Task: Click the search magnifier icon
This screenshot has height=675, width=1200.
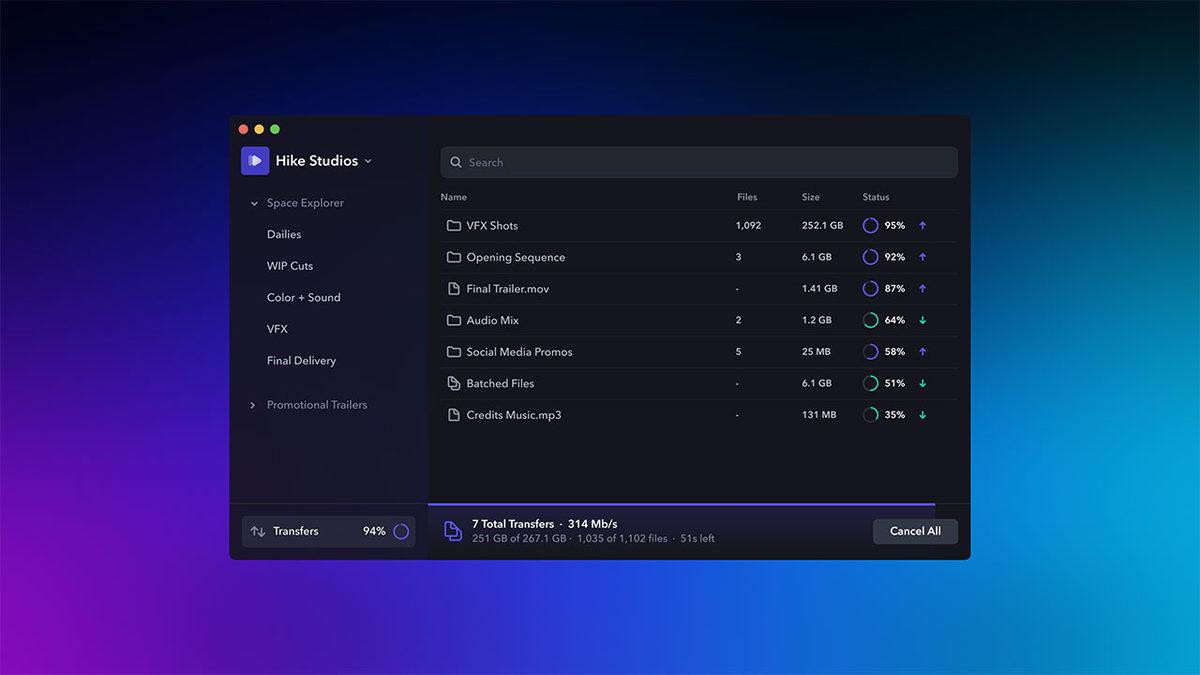Action: coord(456,161)
